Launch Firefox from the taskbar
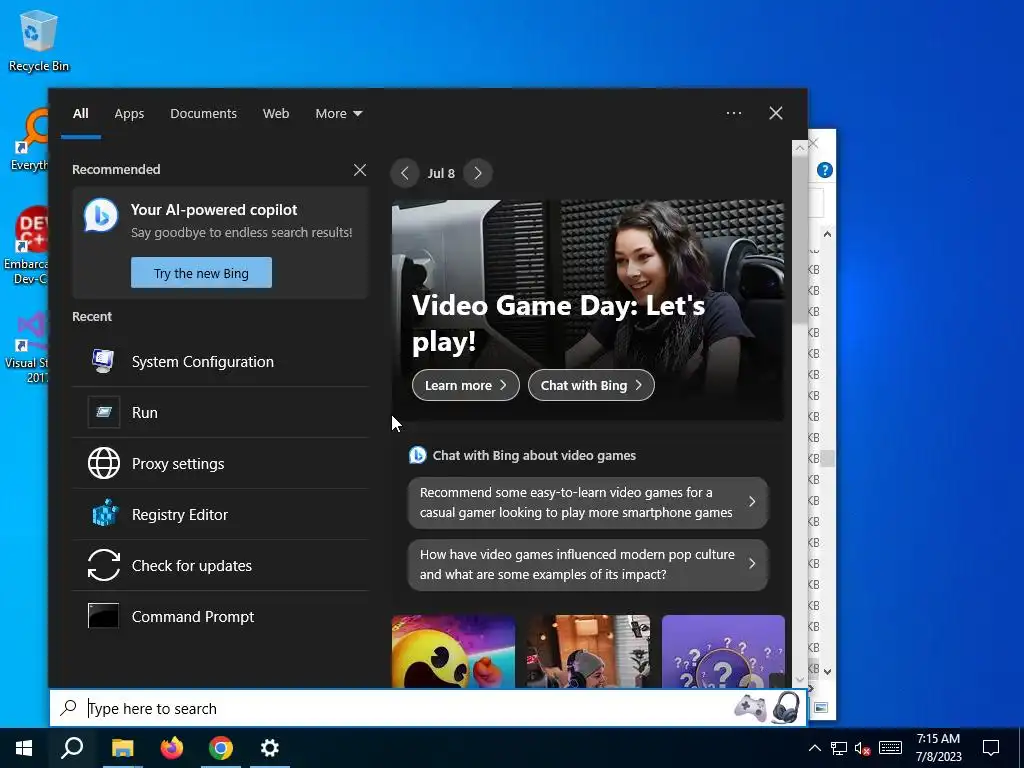The width and height of the screenshot is (1024, 768). pyautogui.click(x=172, y=748)
